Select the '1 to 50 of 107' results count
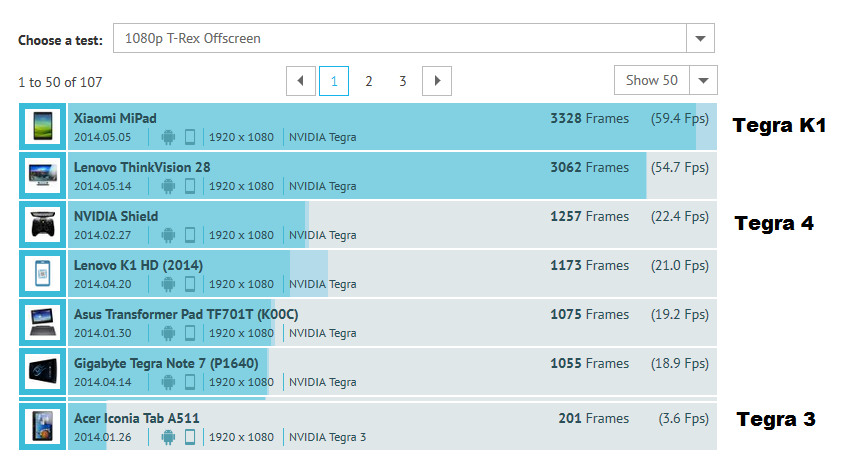 (x=60, y=82)
